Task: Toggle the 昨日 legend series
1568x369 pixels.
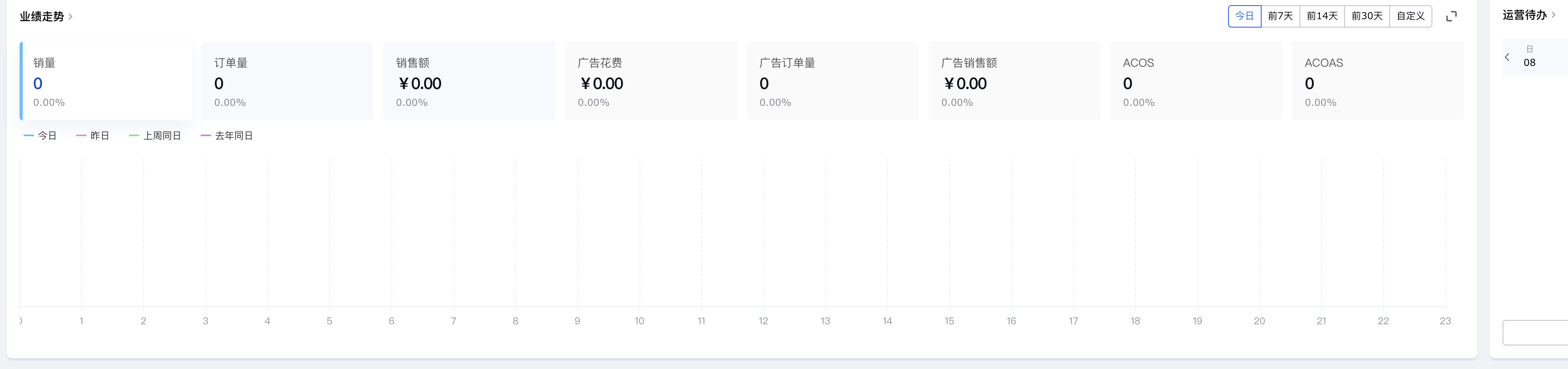Action: 93,136
